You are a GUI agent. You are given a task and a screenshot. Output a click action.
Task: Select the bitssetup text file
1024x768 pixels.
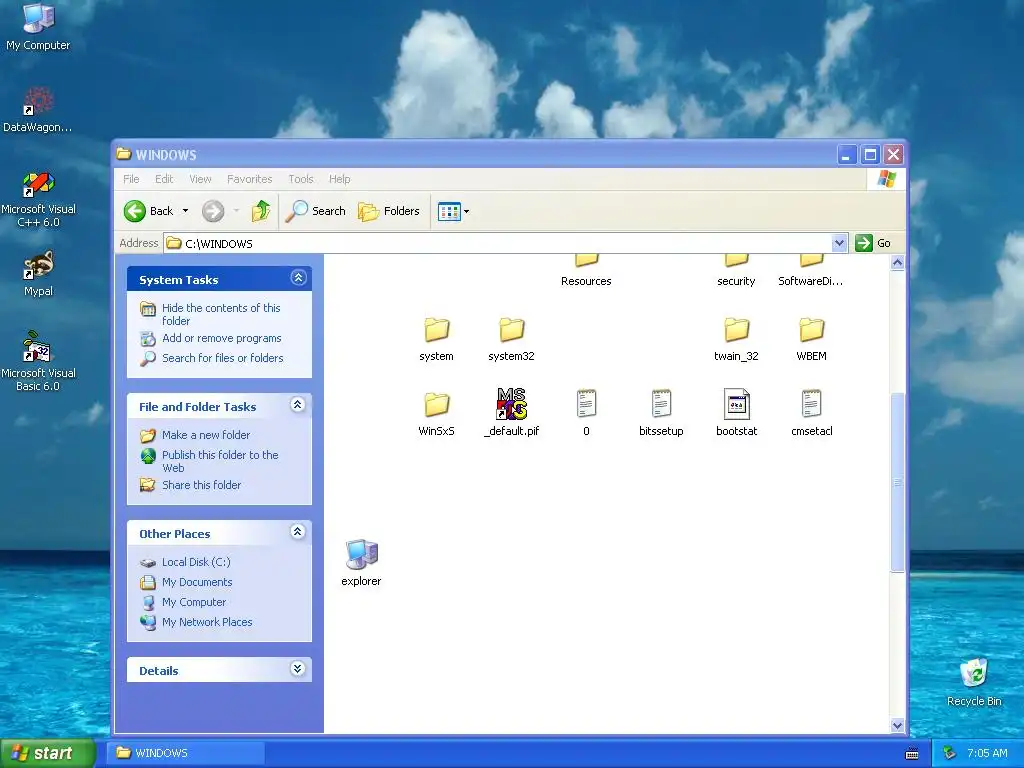661,404
